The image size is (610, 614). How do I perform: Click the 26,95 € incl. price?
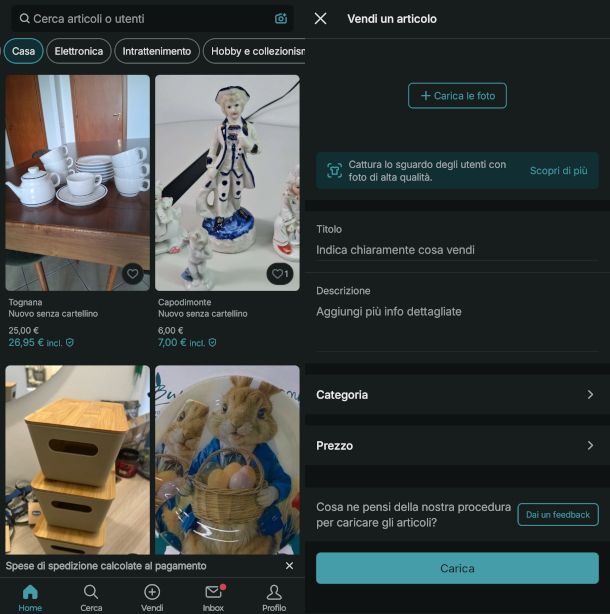point(35,343)
